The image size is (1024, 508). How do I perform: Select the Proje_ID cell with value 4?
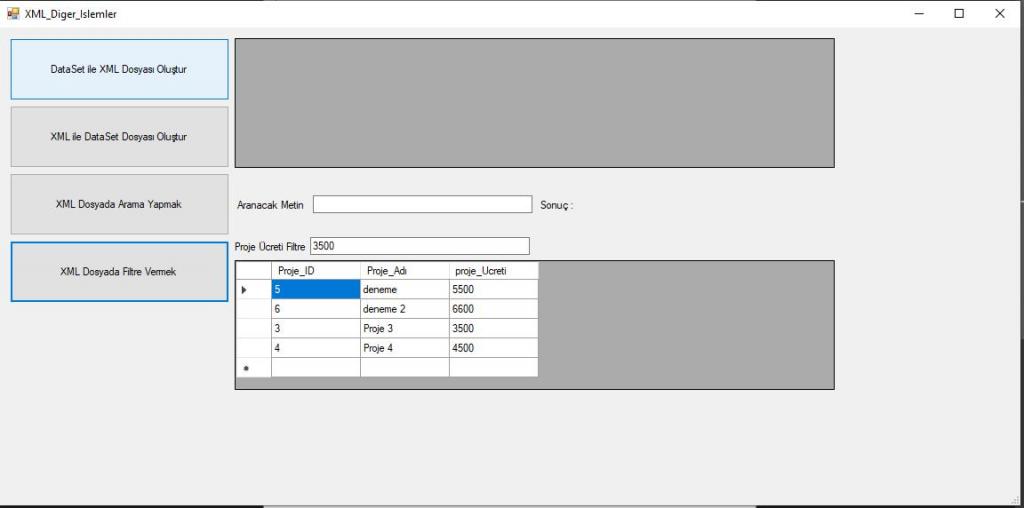315,348
